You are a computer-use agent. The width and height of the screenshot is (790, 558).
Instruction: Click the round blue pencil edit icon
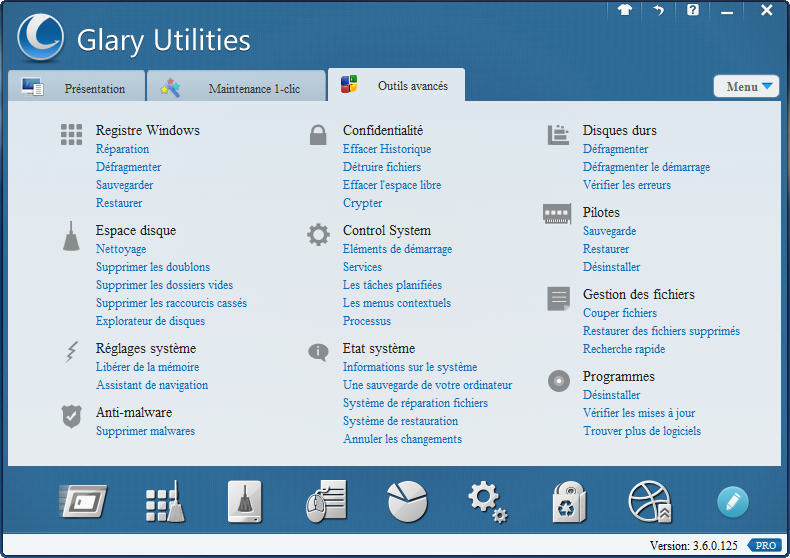coord(733,502)
